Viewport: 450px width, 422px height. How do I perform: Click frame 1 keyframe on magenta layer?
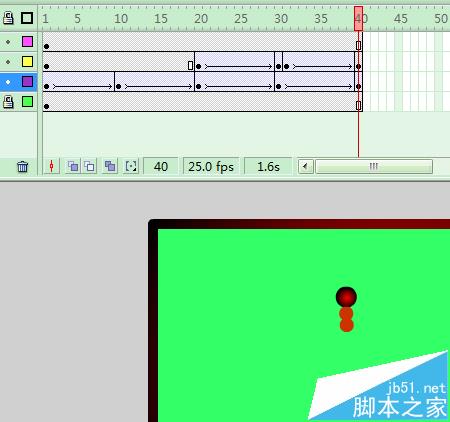coord(47,46)
